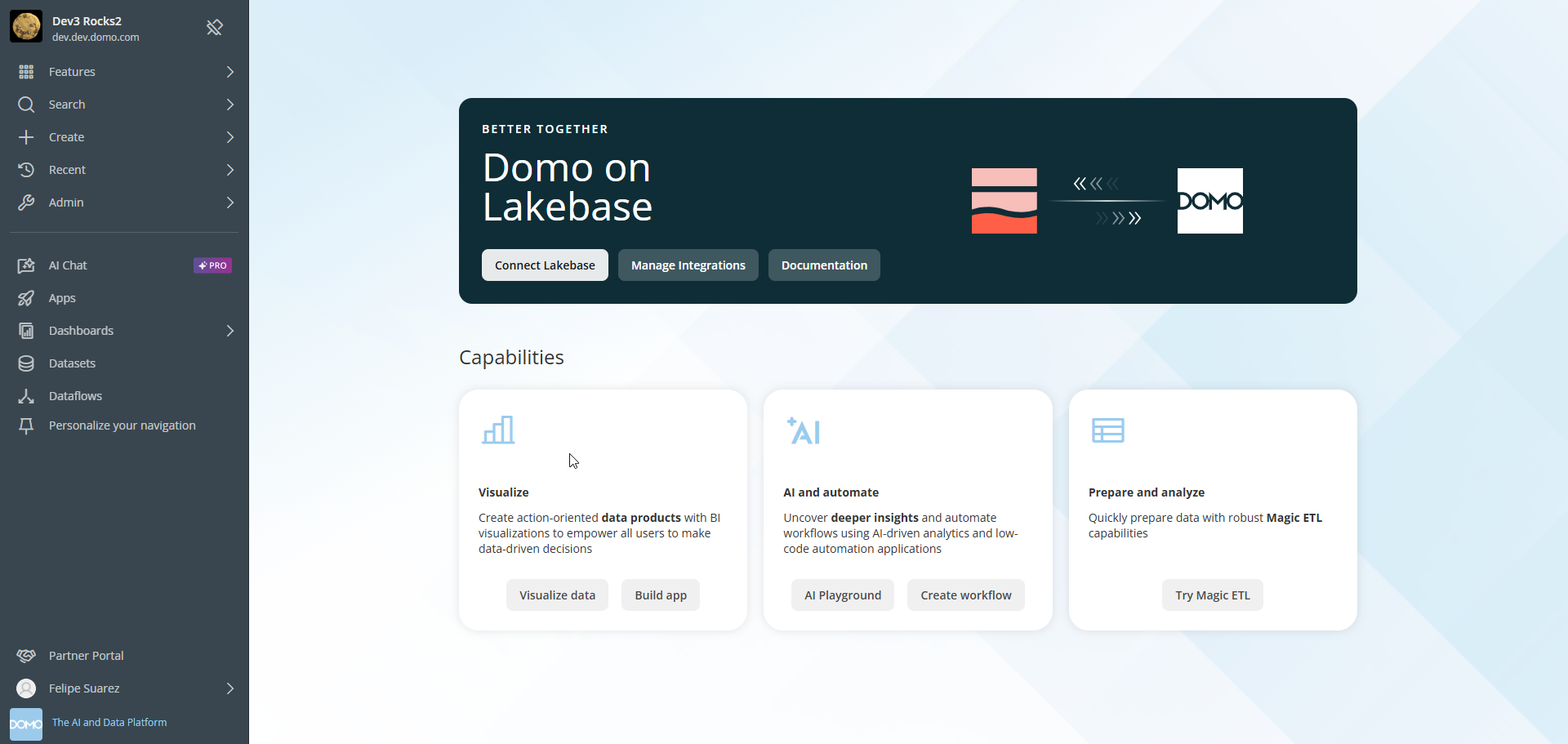This screenshot has width=1568, height=744.
Task: Click the AI and automate card title
Action: coord(831,492)
